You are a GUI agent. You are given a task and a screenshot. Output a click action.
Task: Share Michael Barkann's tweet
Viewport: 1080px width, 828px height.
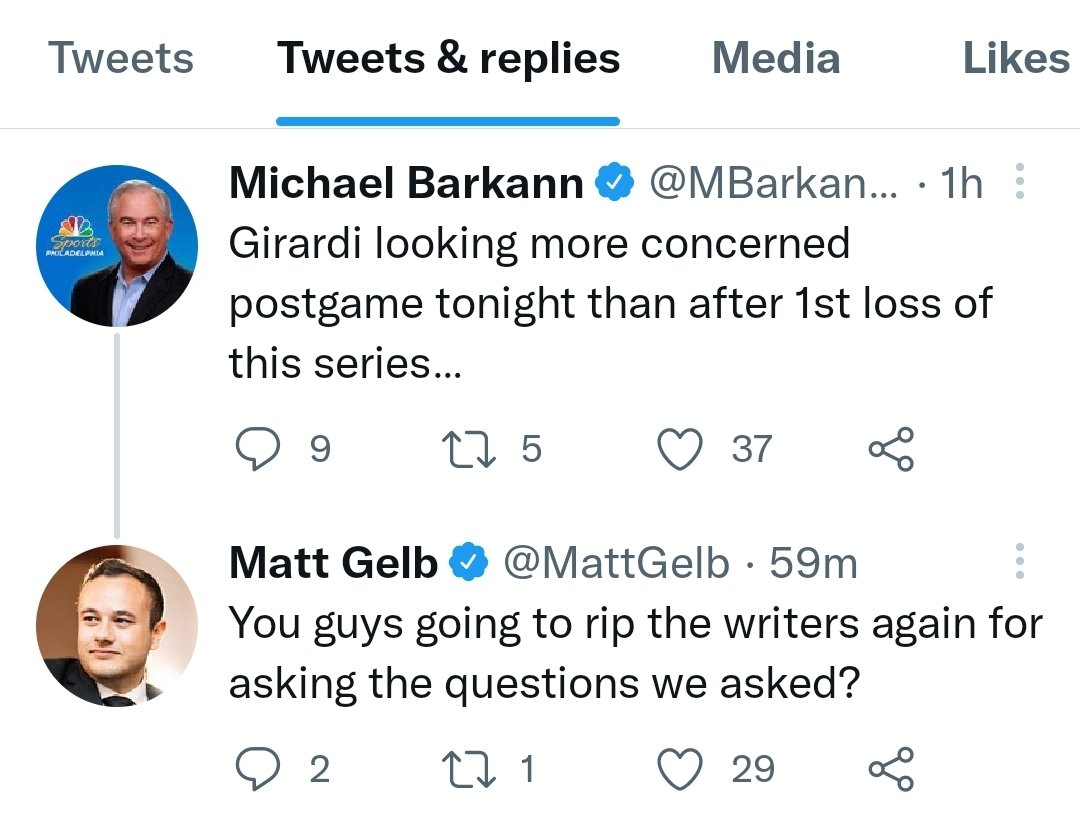[890, 449]
